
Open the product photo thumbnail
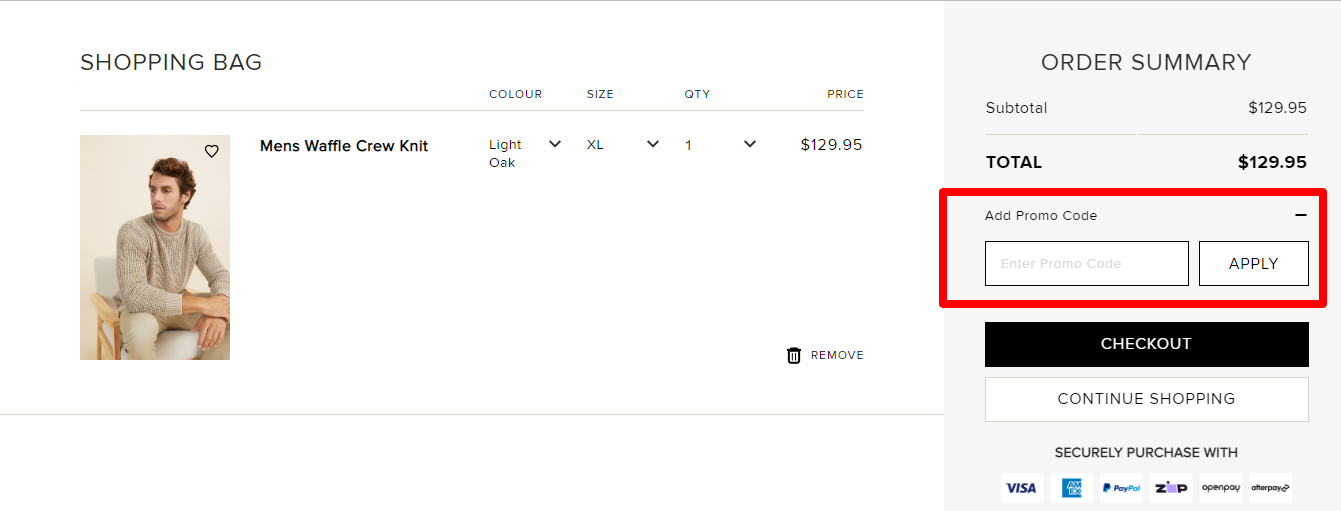(x=155, y=248)
